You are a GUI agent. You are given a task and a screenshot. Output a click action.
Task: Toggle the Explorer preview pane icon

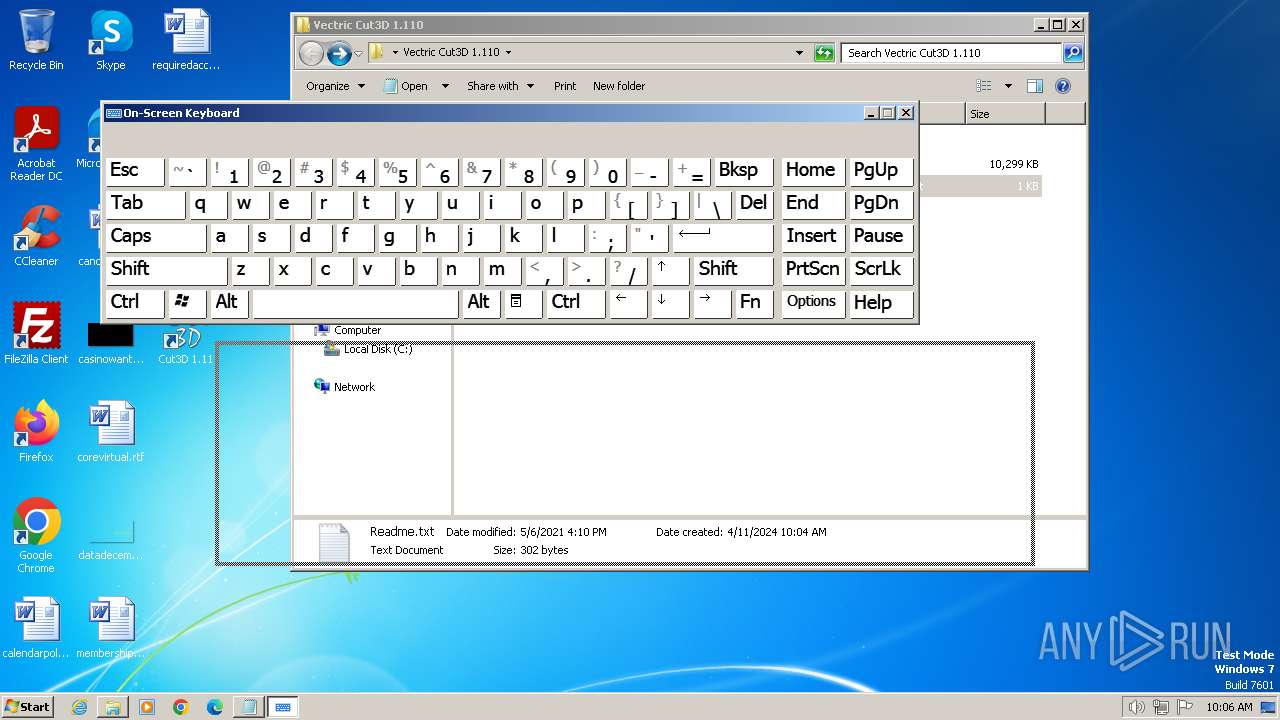(x=1035, y=86)
